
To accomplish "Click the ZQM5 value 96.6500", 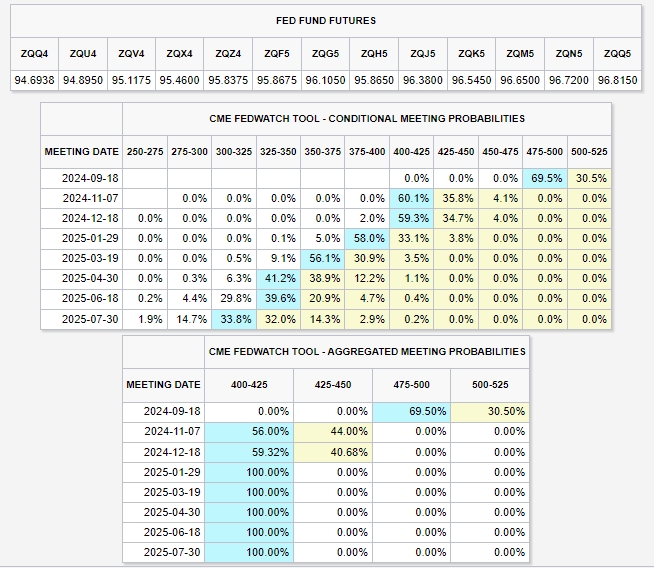I will [520, 80].
